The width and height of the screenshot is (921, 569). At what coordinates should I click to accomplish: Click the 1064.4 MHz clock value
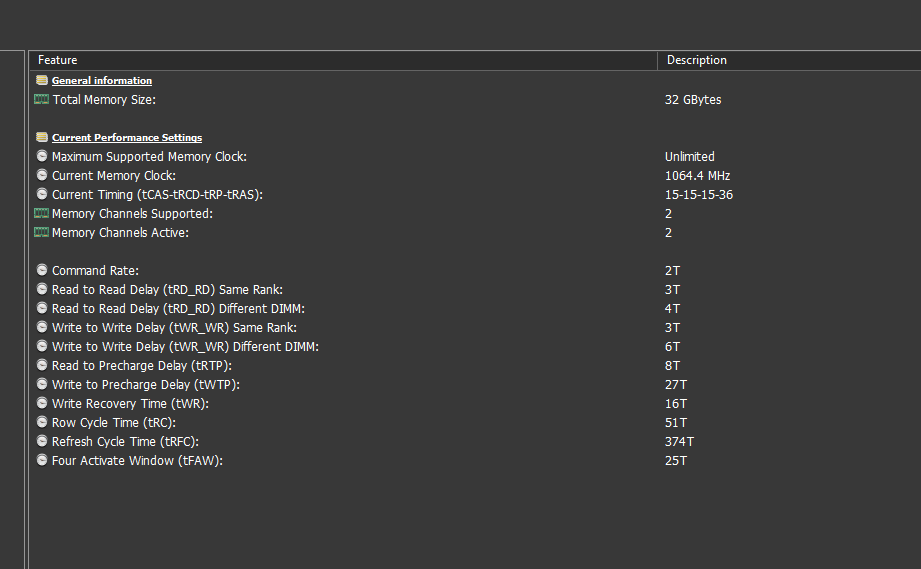(x=697, y=176)
